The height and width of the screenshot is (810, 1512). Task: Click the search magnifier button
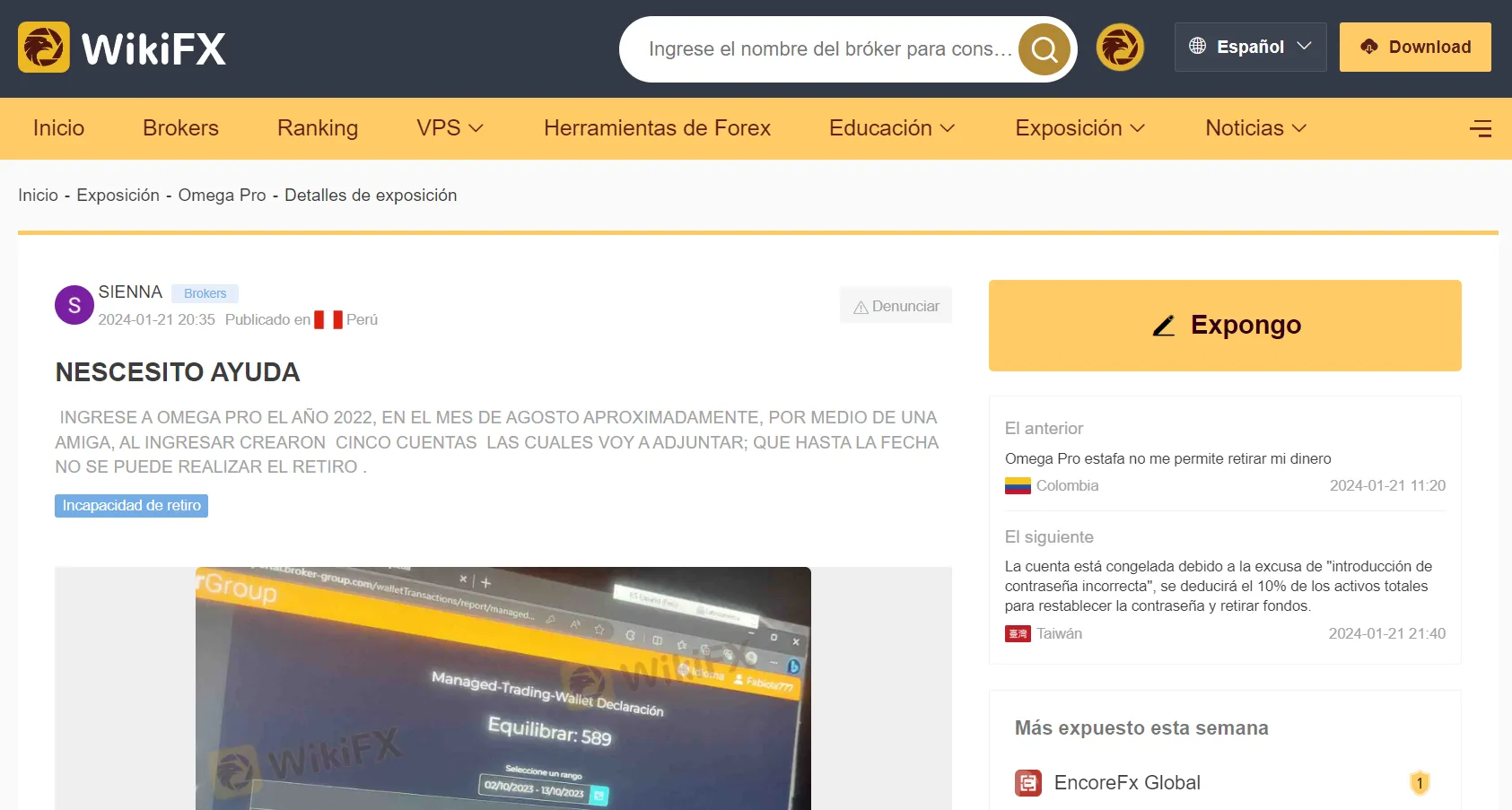(x=1044, y=49)
